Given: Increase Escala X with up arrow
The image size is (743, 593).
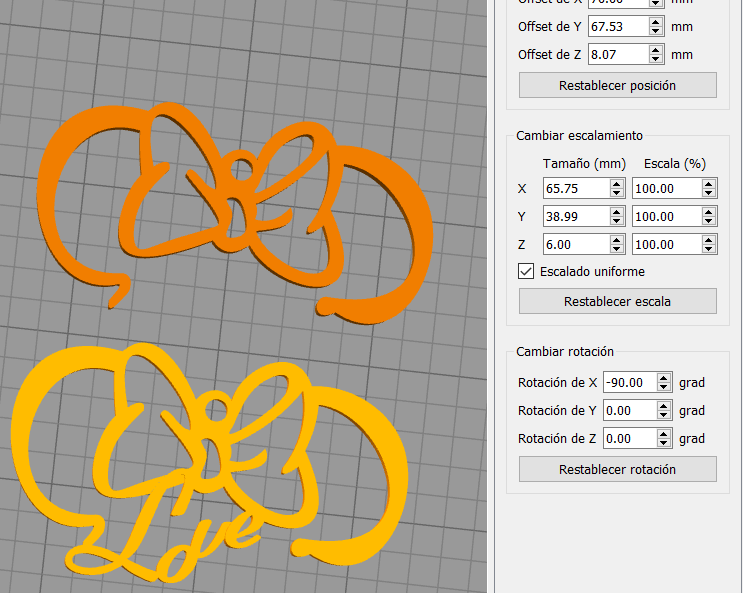Looking at the screenshot, I should (709, 184).
